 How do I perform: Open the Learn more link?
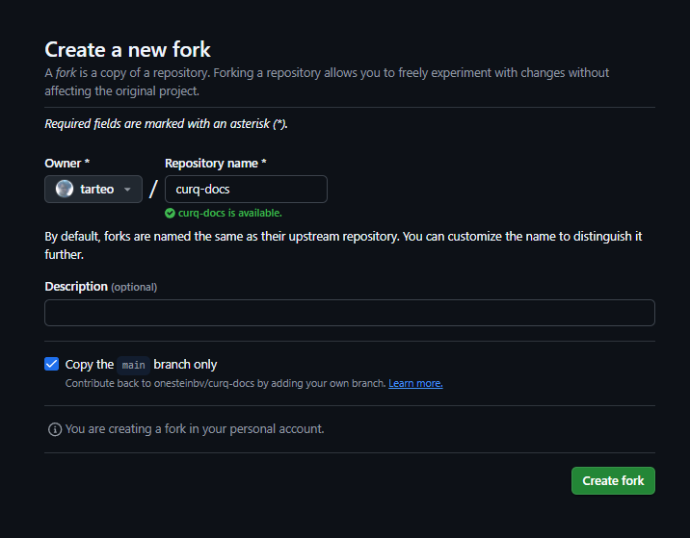coord(415,384)
